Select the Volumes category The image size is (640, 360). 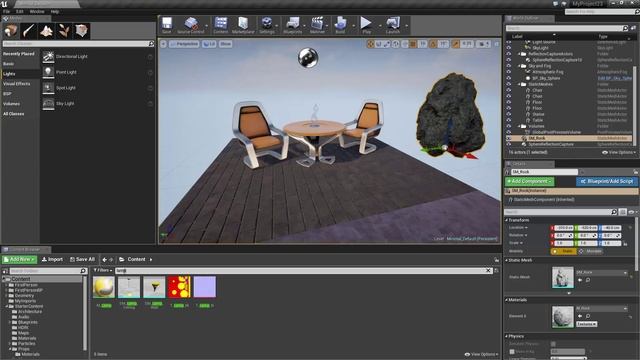click(x=20, y=104)
